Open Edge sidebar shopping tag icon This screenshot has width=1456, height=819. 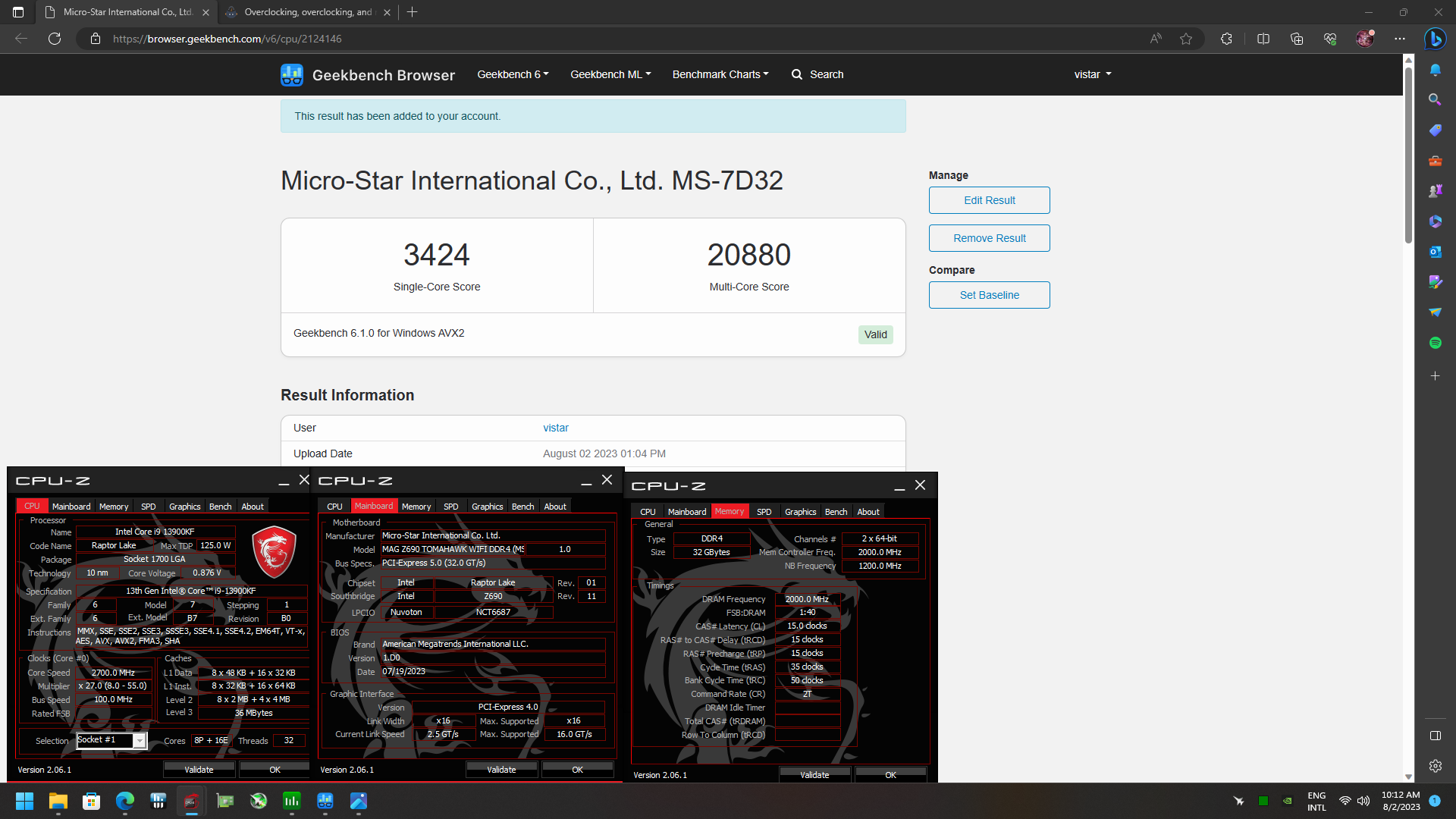point(1435,130)
